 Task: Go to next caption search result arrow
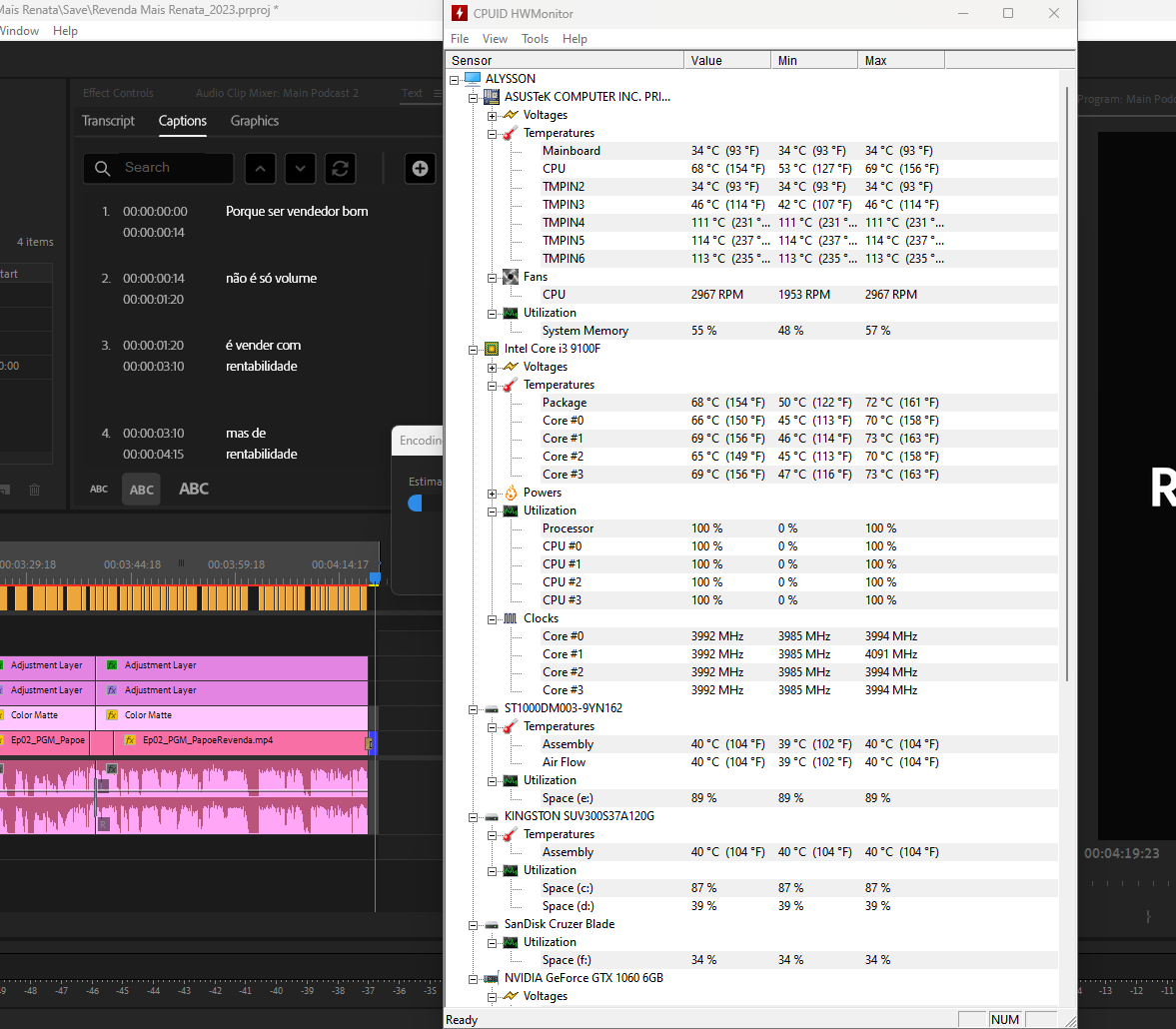pyautogui.click(x=300, y=169)
